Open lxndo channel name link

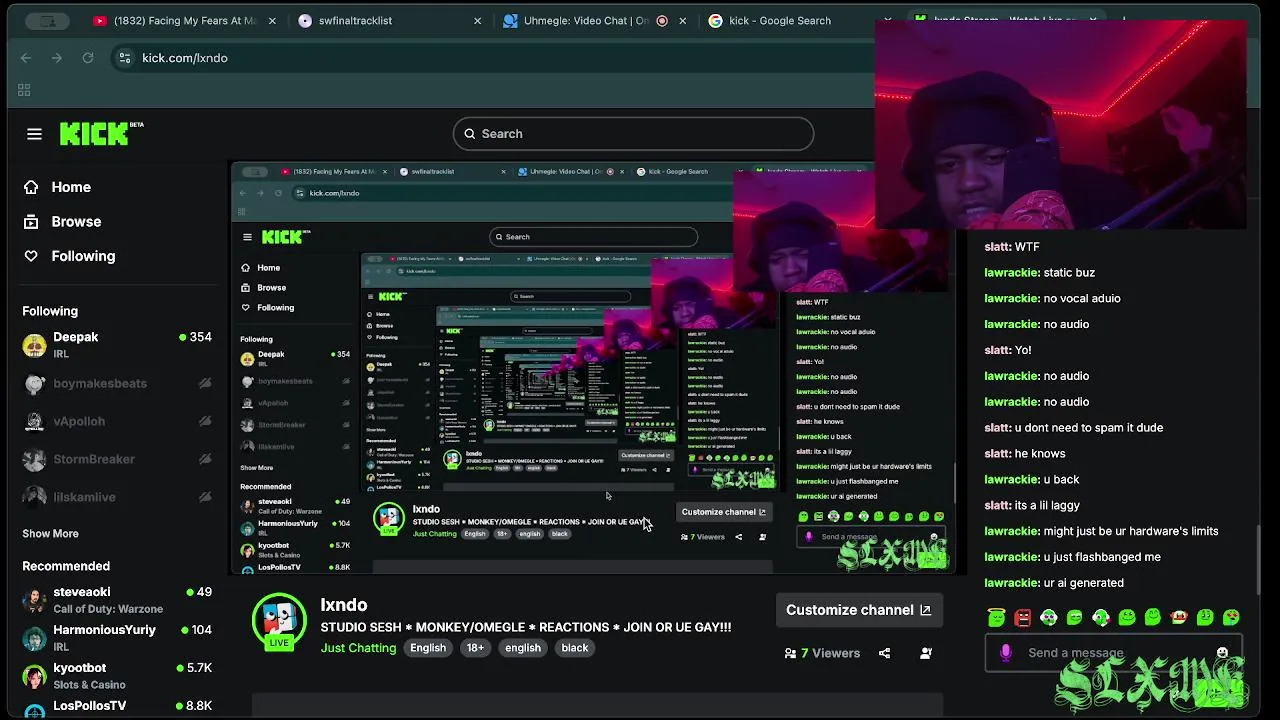pyautogui.click(x=344, y=605)
